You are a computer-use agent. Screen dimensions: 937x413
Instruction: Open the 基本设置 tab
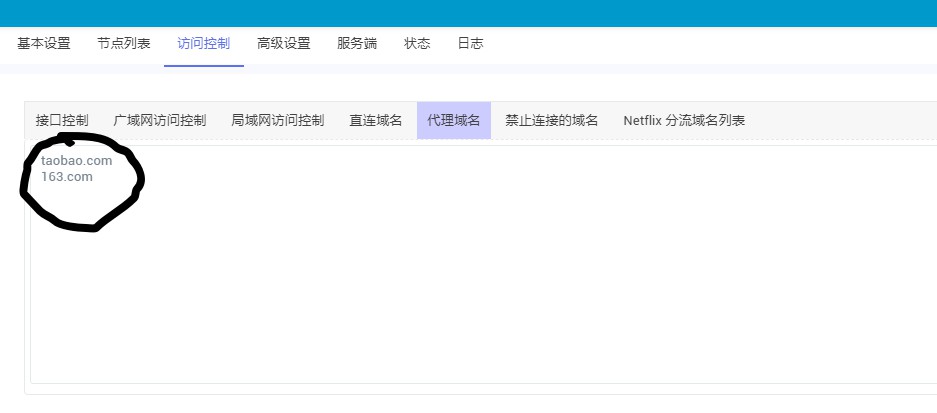coord(44,44)
